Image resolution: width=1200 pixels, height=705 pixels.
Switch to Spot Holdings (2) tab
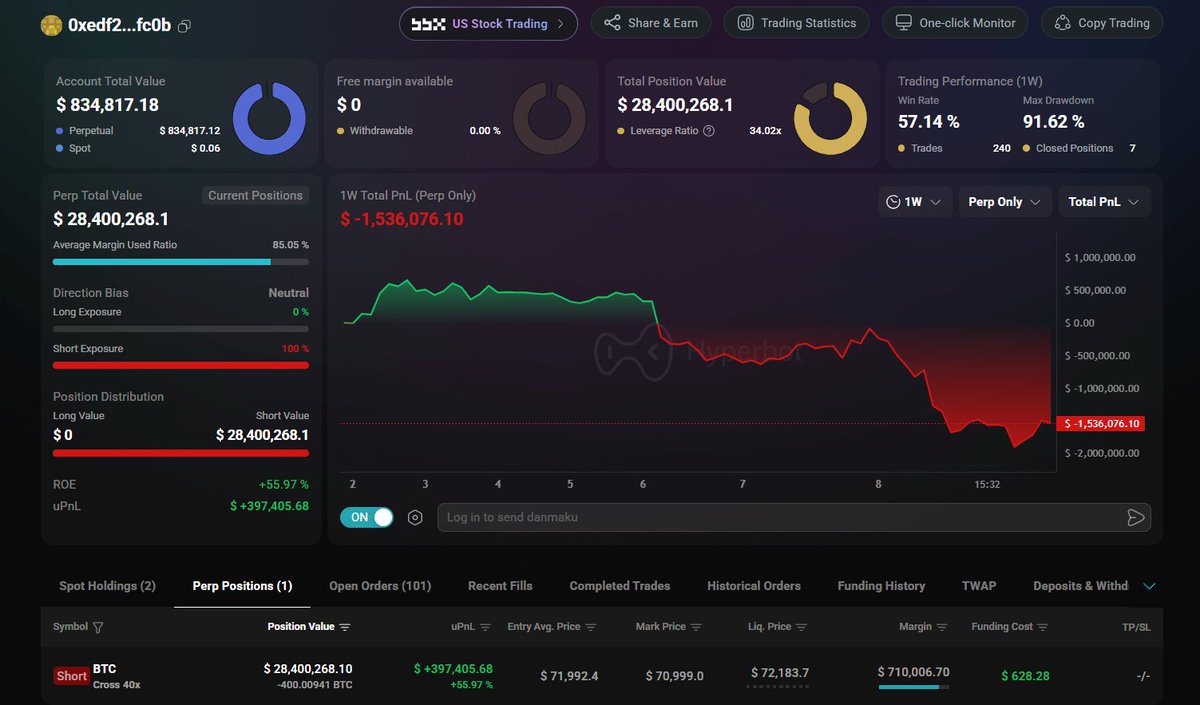(x=107, y=586)
